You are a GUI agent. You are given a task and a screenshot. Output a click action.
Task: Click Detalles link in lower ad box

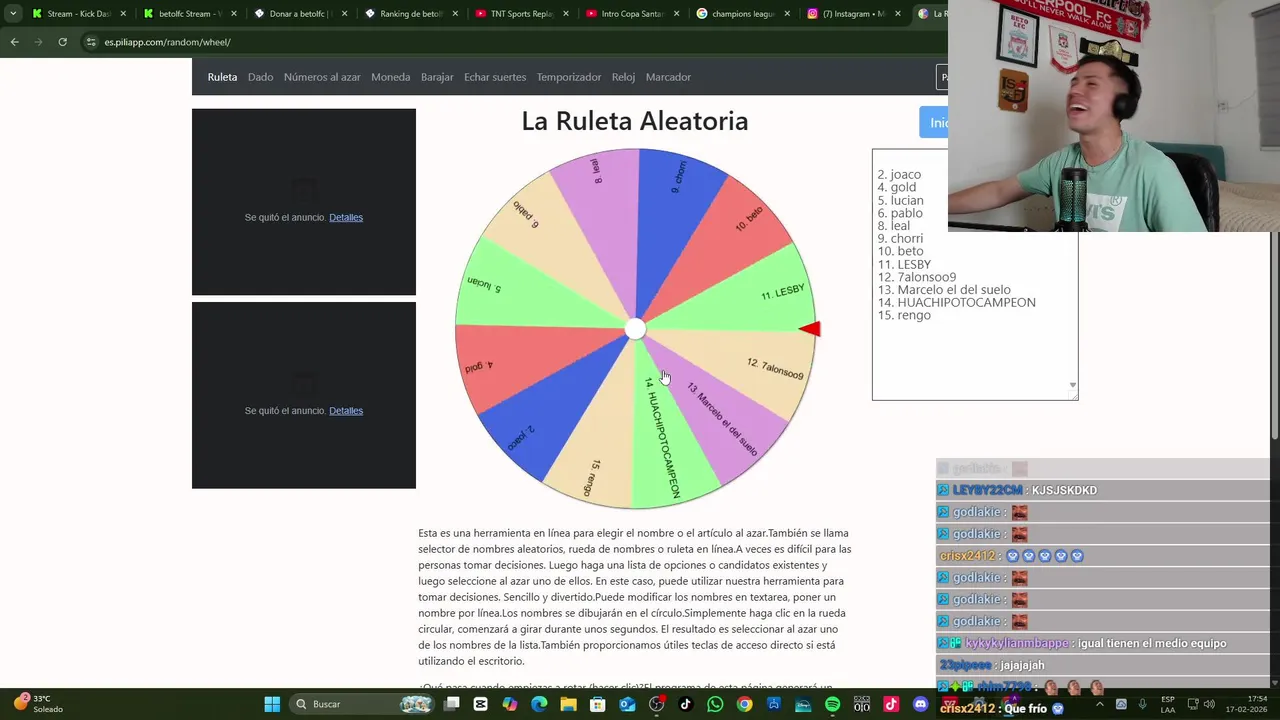tap(346, 410)
